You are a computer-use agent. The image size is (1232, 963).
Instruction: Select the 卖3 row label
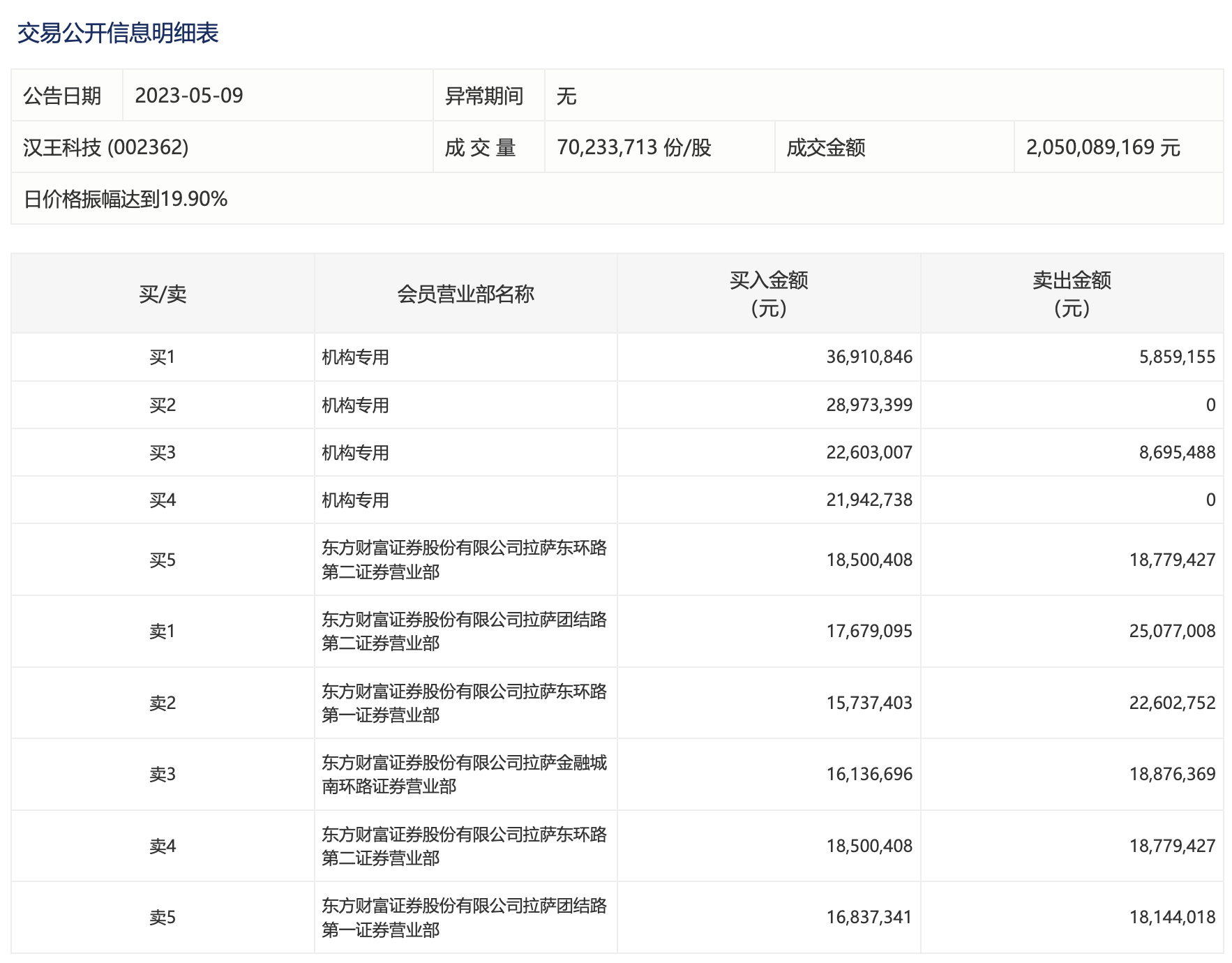point(163,774)
